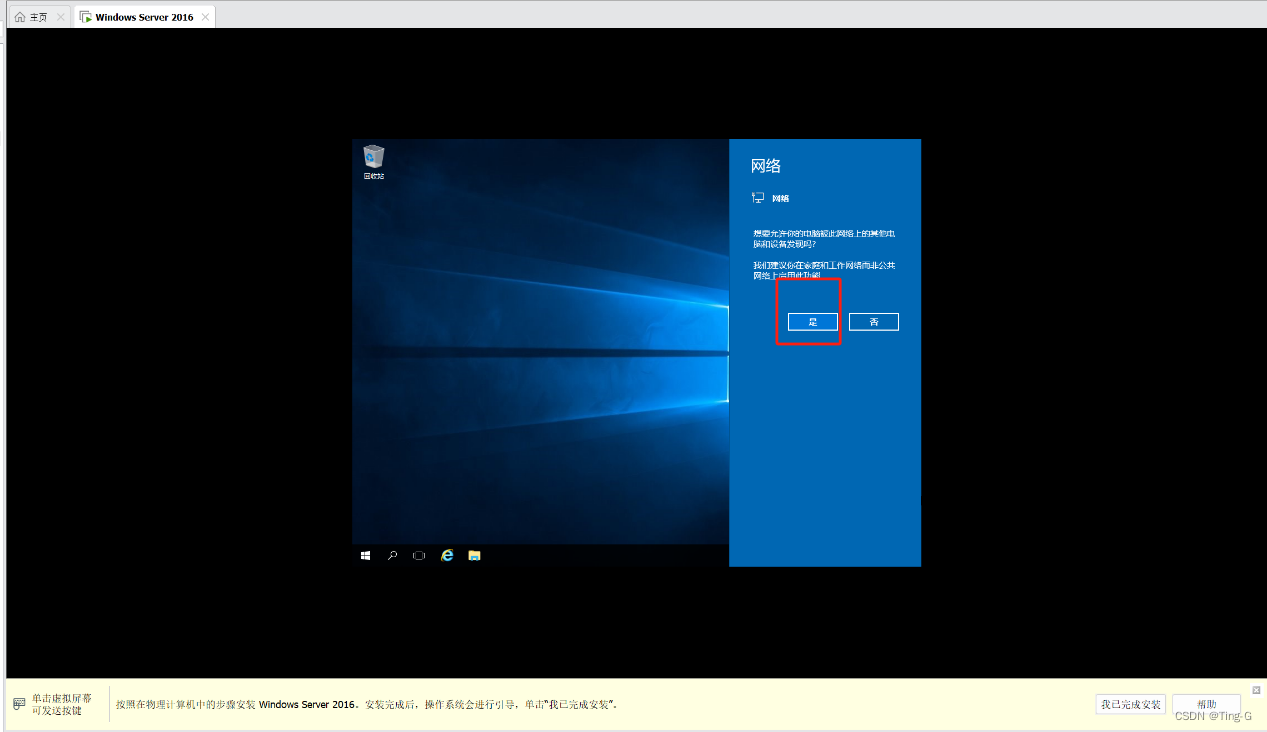This screenshot has height=732, width=1267.
Task: Click the 帮助 (Help) button
Action: (x=1206, y=704)
